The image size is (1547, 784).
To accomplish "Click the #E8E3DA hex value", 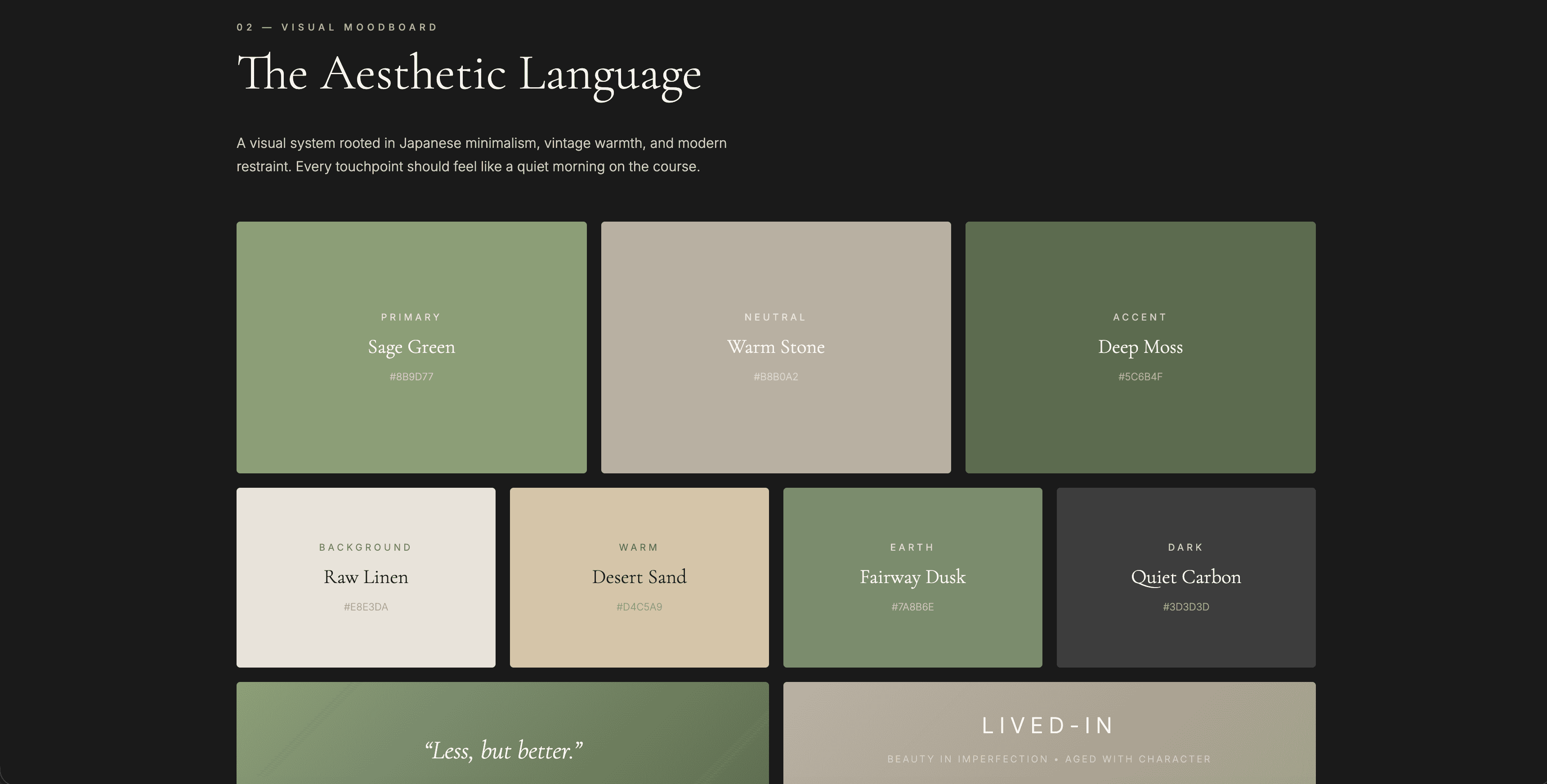I will (366, 607).
